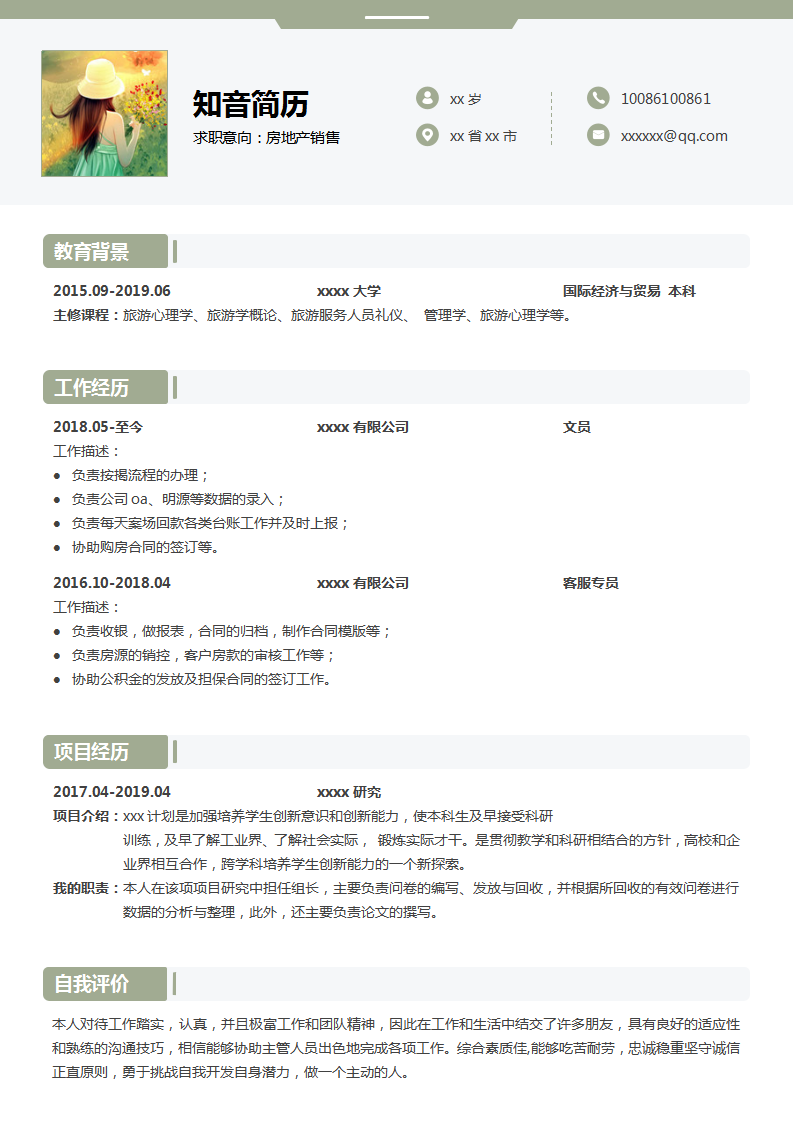
Task: Click the phone number 10086100861
Action: [x=666, y=99]
